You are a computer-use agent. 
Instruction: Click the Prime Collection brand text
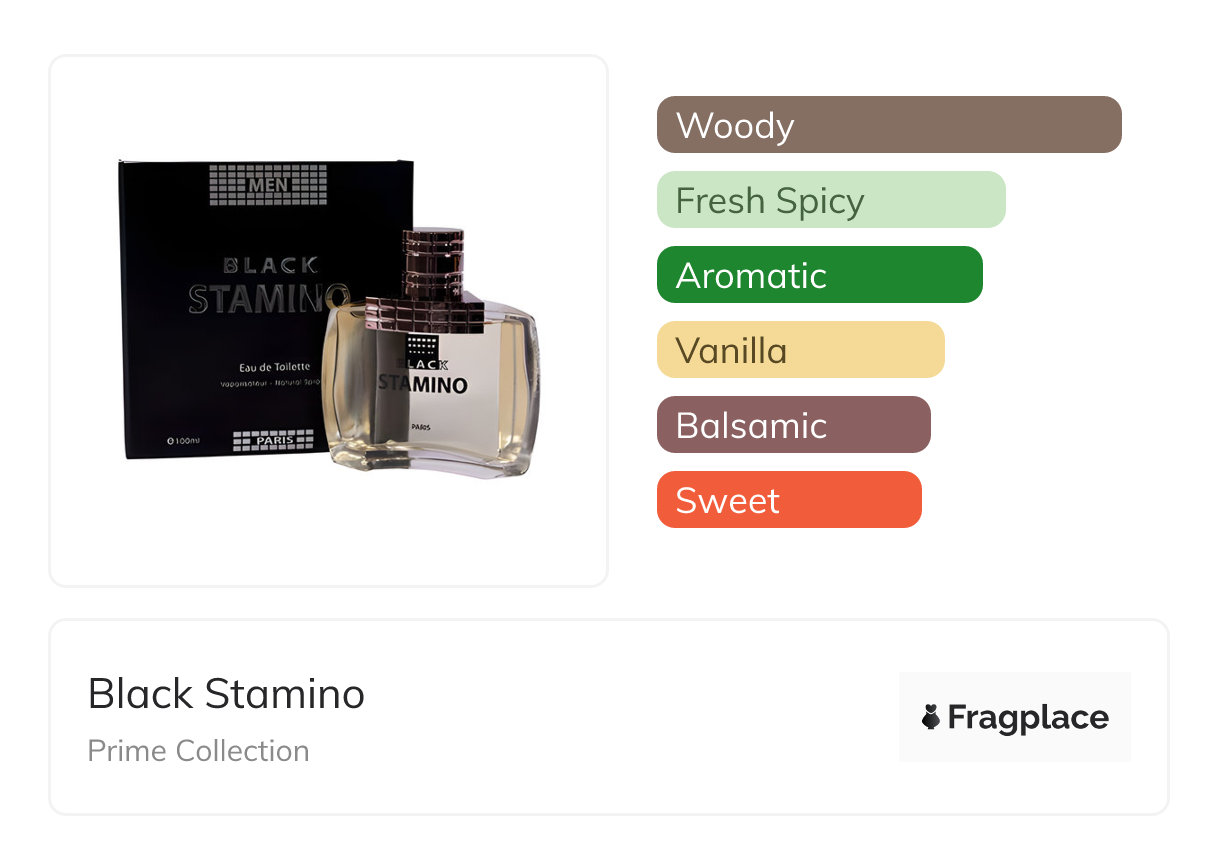(x=198, y=751)
